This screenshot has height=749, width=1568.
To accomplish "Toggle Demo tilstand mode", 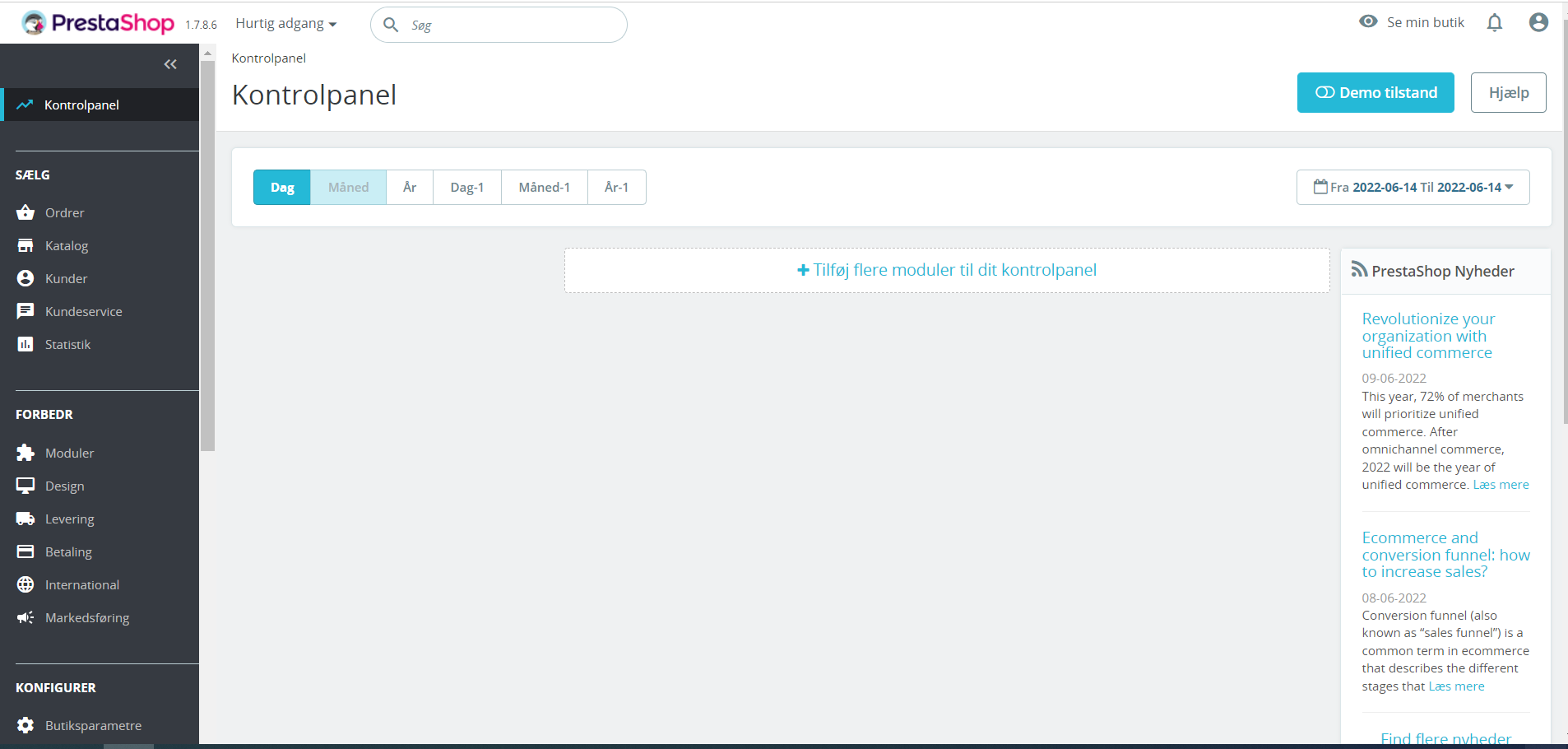I will (1375, 92).
